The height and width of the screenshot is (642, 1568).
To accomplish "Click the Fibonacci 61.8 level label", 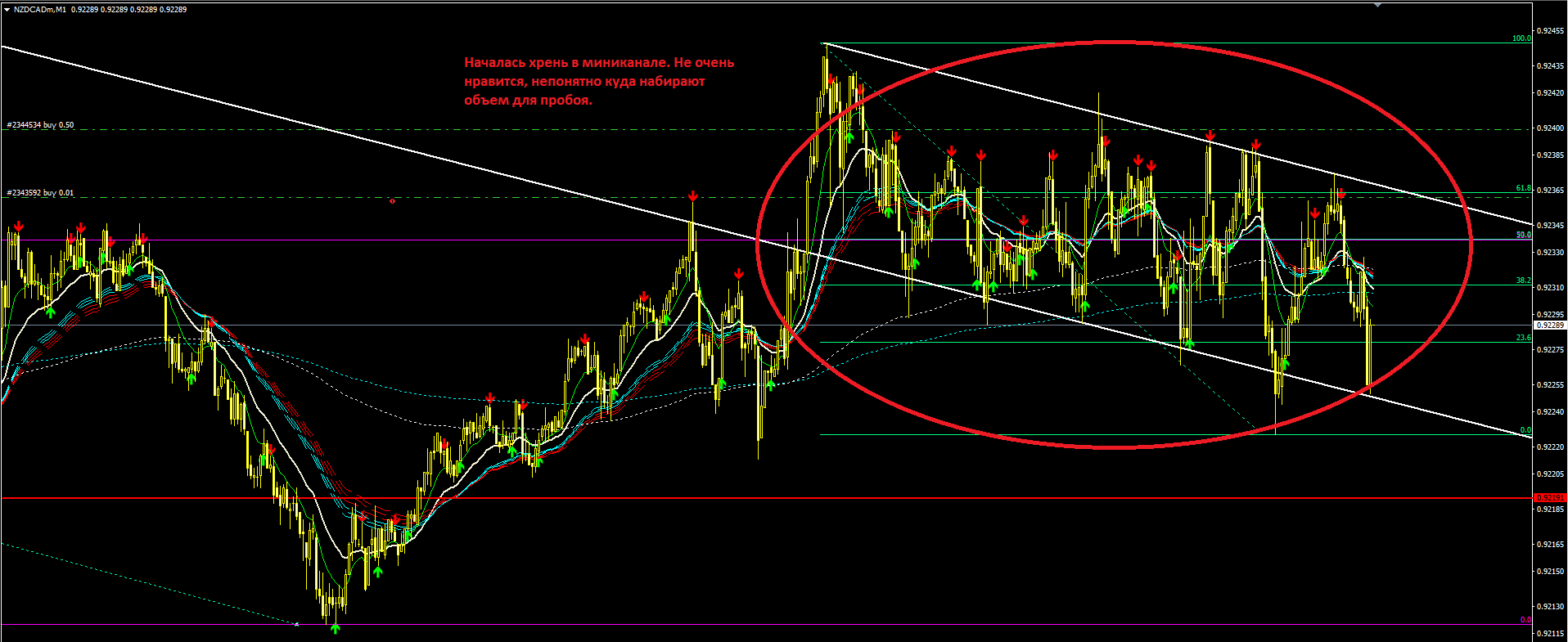I will pos(1523,188).
